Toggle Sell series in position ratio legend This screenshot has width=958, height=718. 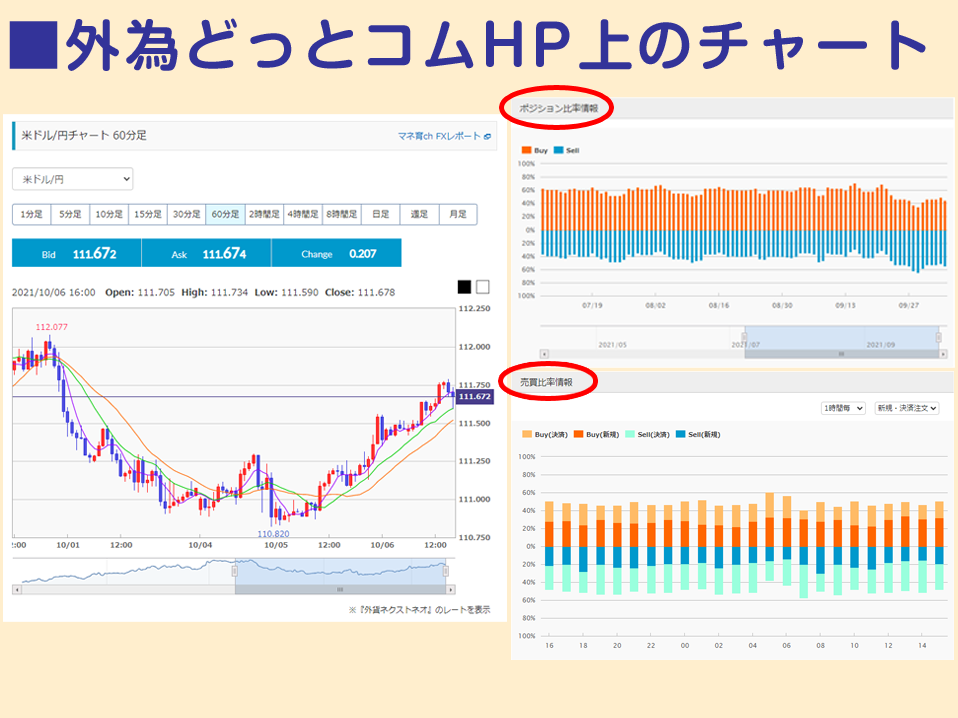click(x=566, y=150)
